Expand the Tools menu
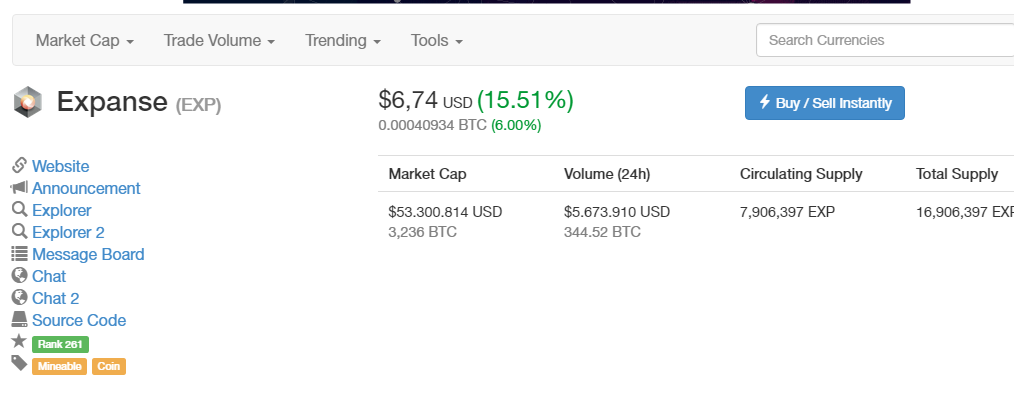Screen dimensions: 1014x409 [x=437, y=41]
